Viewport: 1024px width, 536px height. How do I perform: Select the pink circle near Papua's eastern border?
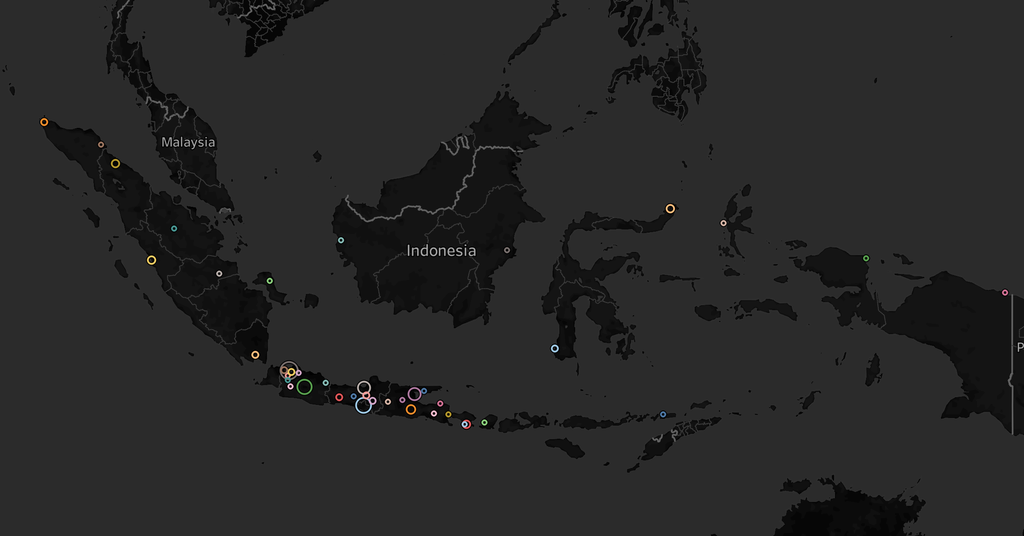pos(1005,292)
